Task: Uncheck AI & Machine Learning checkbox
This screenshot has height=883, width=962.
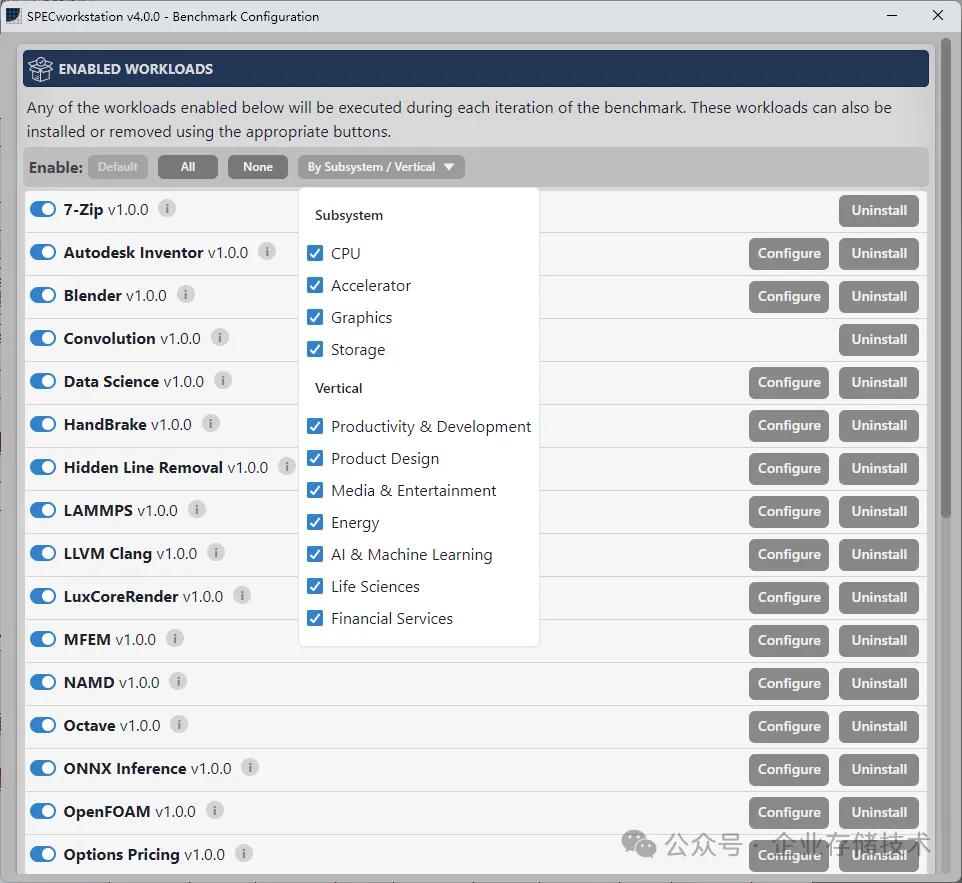Action: click(315, 555)
